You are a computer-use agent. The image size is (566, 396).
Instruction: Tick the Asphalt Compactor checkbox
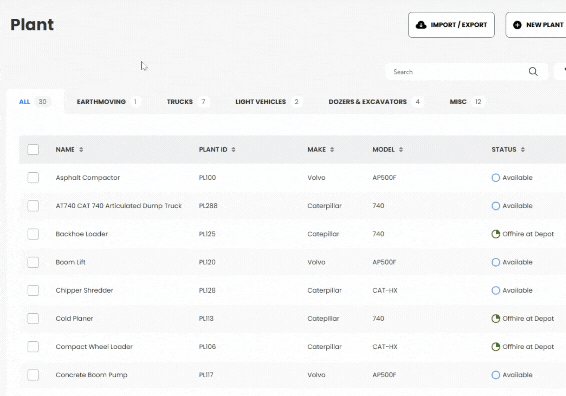[x=33, y=178]
